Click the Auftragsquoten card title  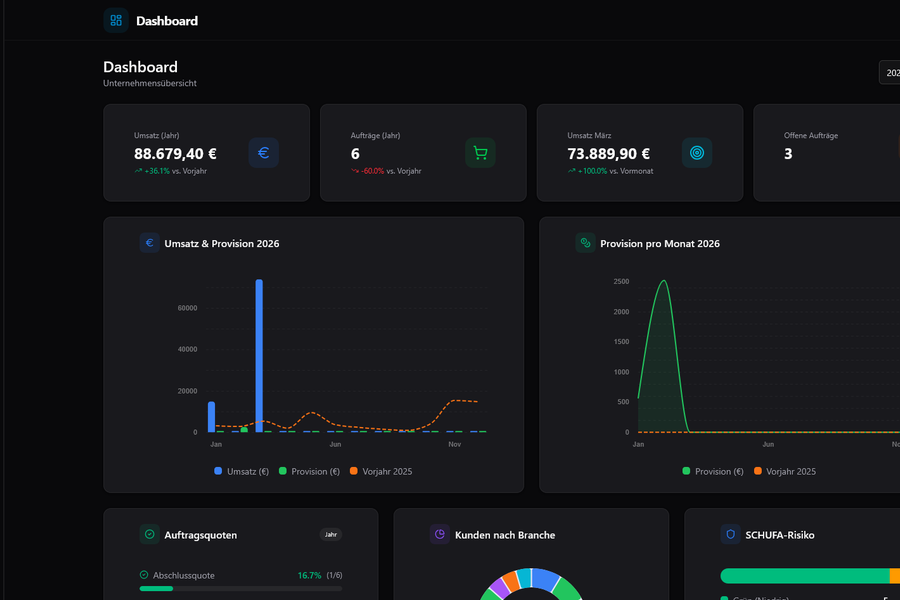(200, 535)
